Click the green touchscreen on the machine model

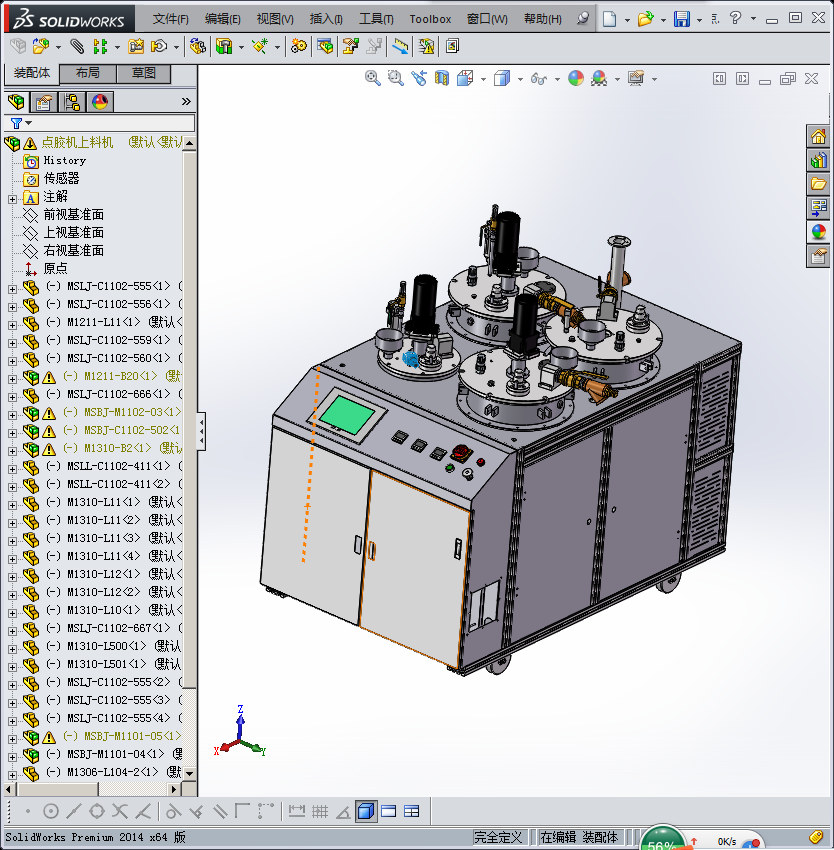coord(347,415)
